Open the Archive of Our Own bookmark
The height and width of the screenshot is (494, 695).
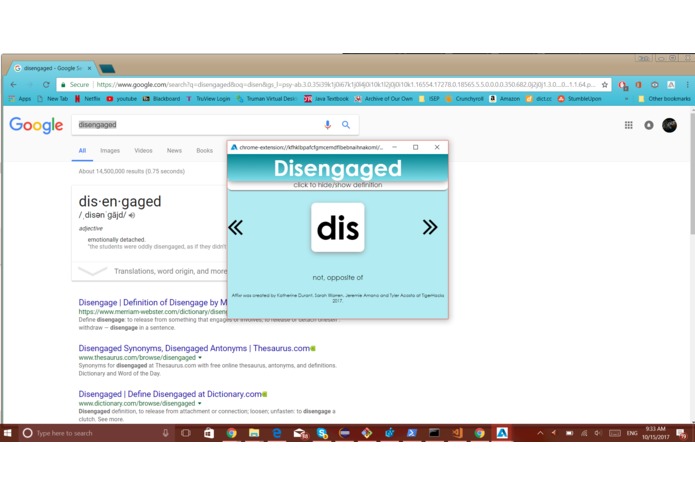(383, 99)
